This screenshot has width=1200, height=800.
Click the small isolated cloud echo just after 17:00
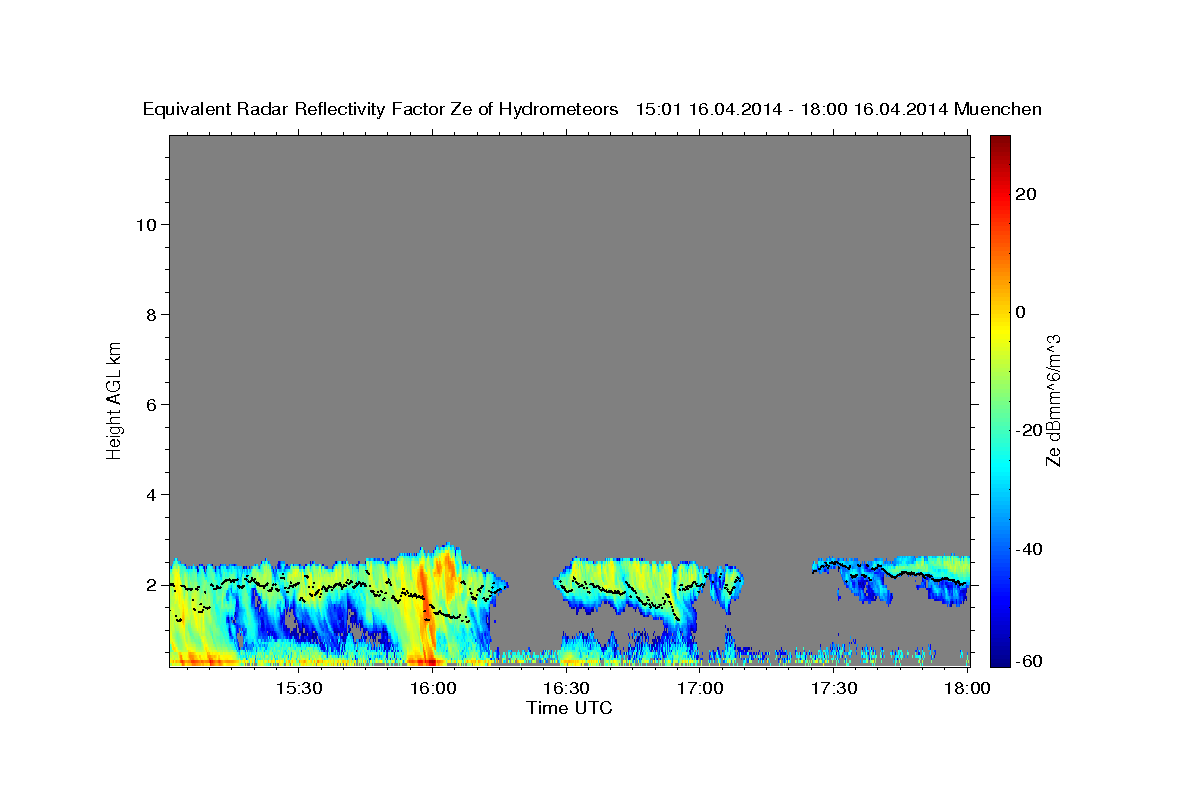[x=727, y=585]
